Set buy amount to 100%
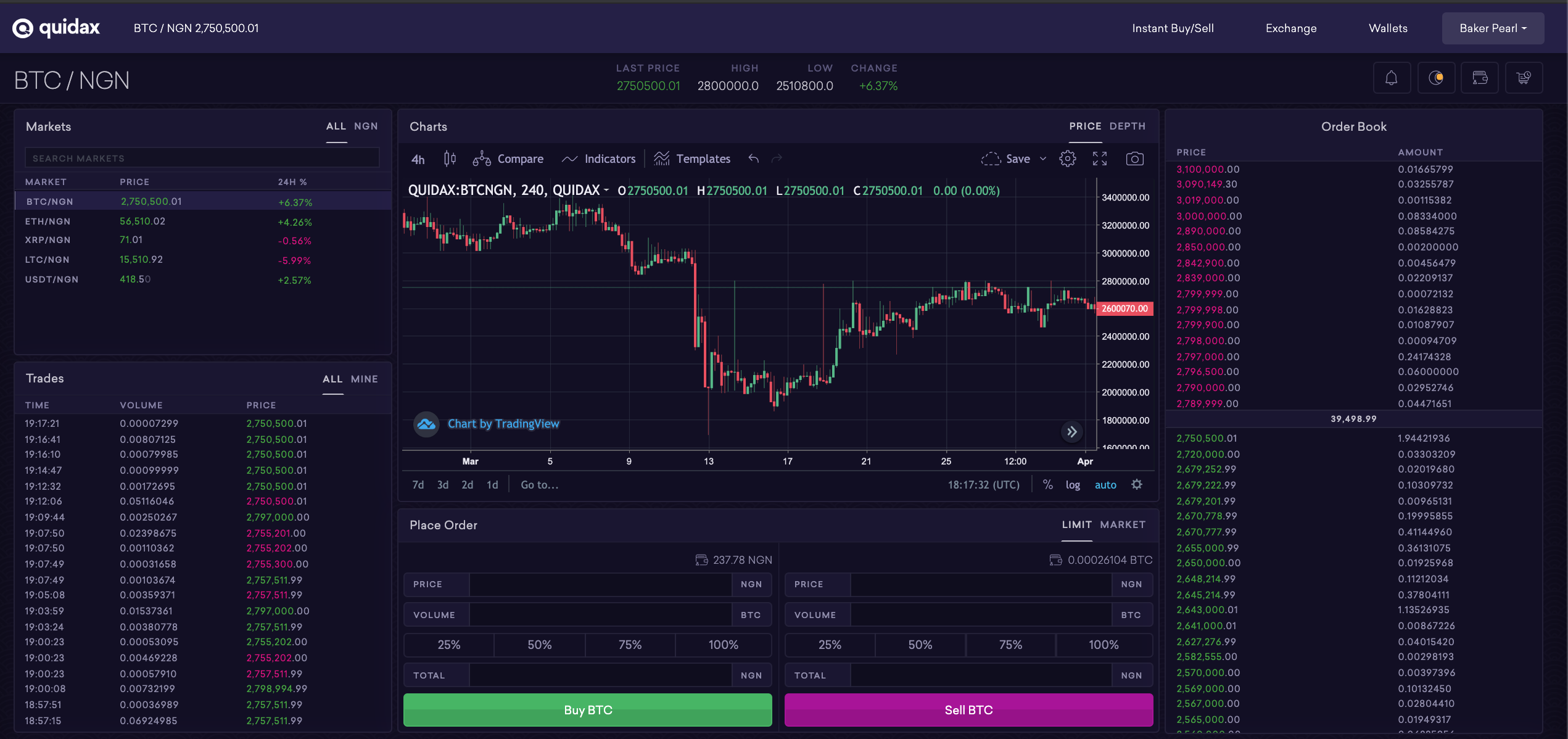The width and height of the screenshot is (1568, 739). [723, 645]
